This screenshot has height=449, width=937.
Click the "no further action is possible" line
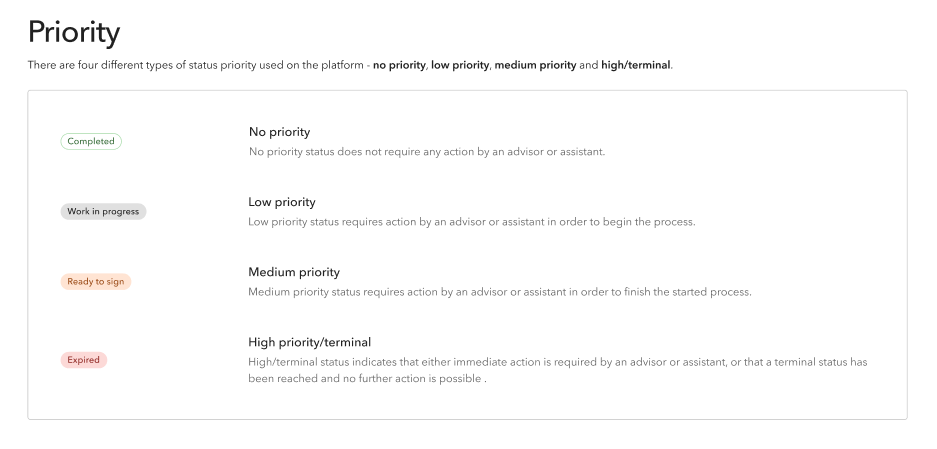pyautogui.click(x=366, y=380)
